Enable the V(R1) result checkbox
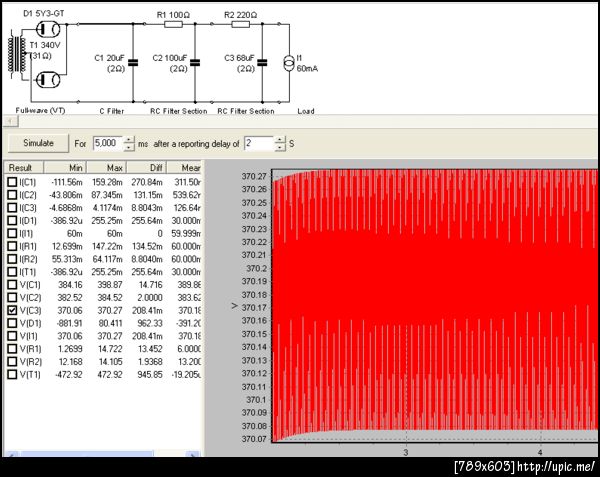Viewport: 600px width, 477px height. coord(12,348)
